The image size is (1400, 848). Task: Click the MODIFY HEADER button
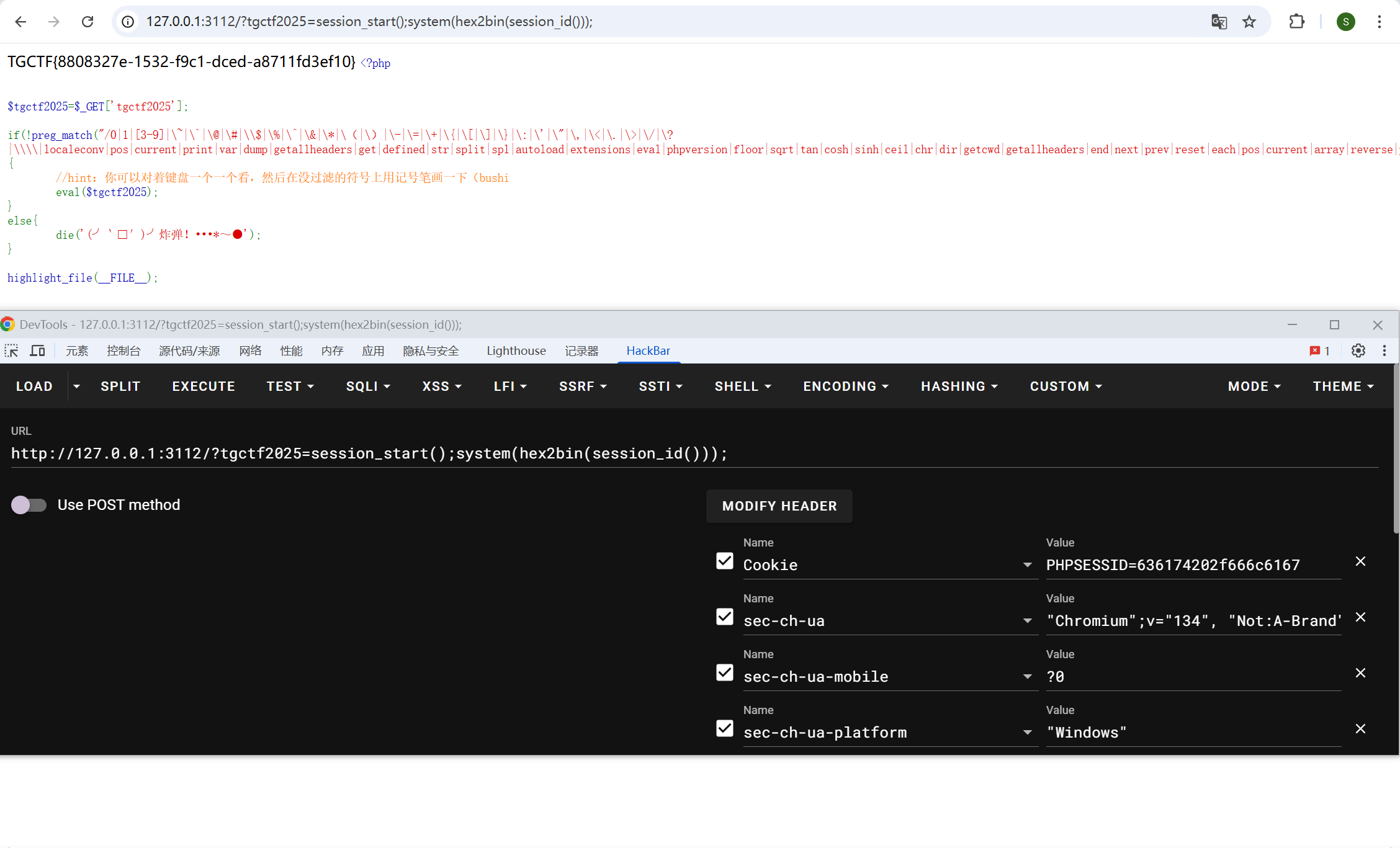779,506
